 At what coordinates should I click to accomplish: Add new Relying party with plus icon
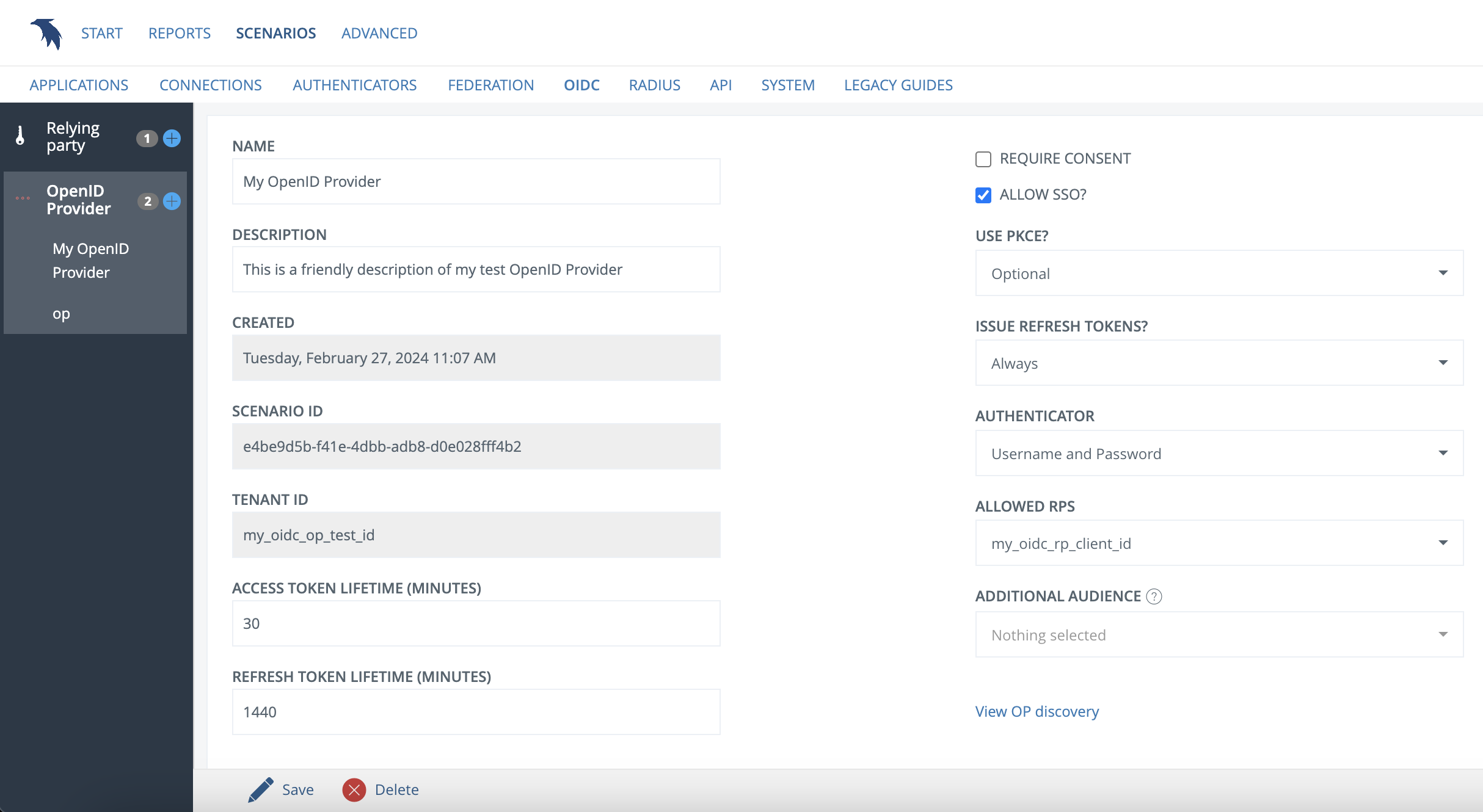click(x=172, y=139)
